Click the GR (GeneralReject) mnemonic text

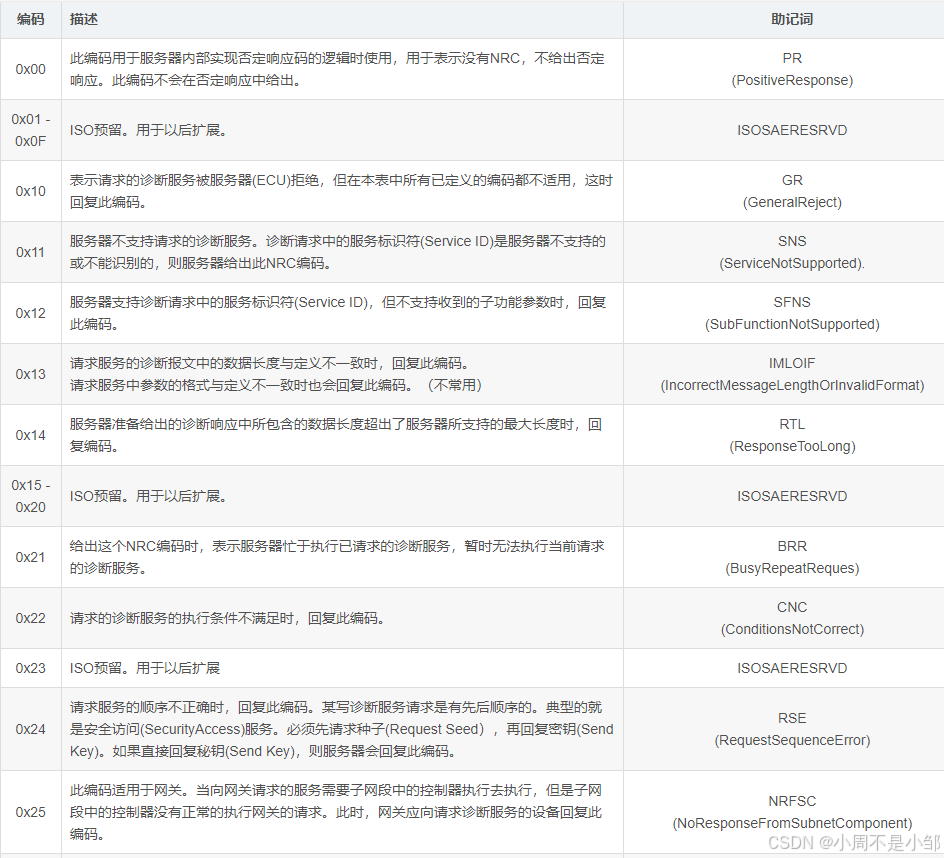click(793, 190)
